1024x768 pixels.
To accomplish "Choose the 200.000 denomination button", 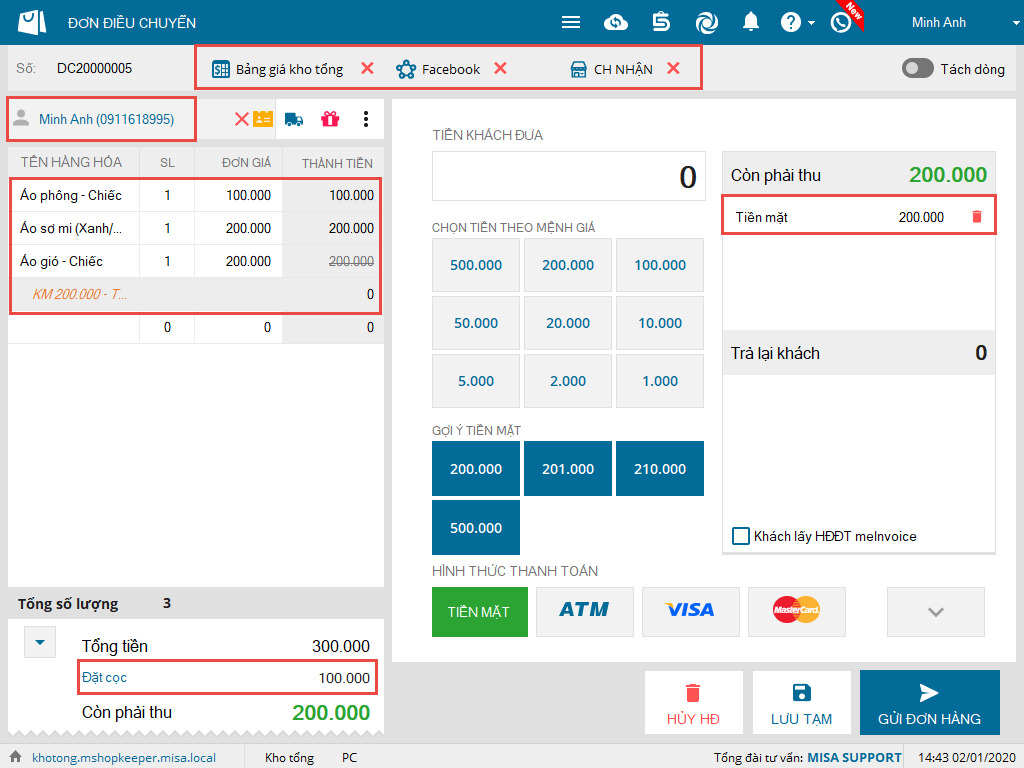I will tap(568, 265).
